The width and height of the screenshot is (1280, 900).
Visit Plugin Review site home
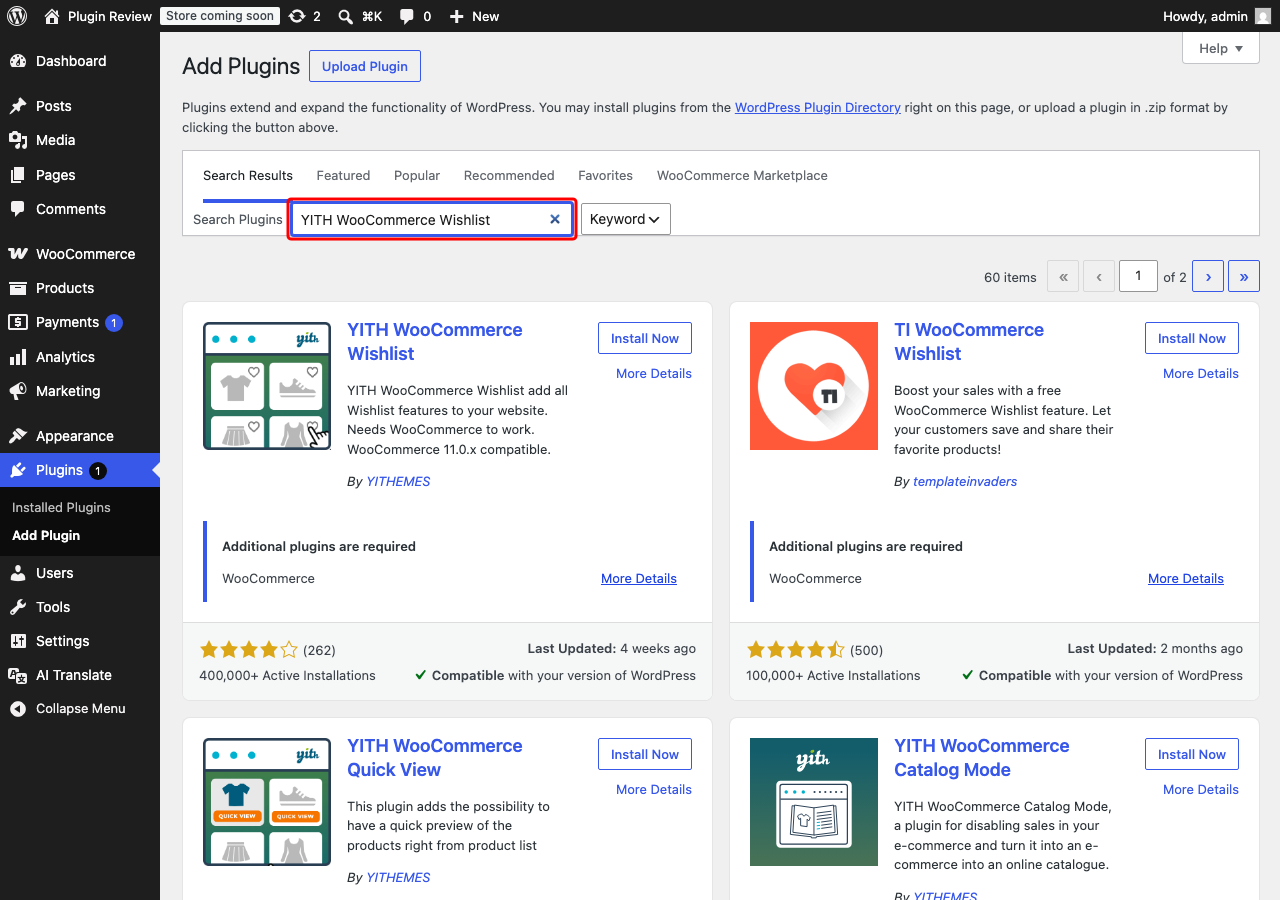click(x=98, y=16)
